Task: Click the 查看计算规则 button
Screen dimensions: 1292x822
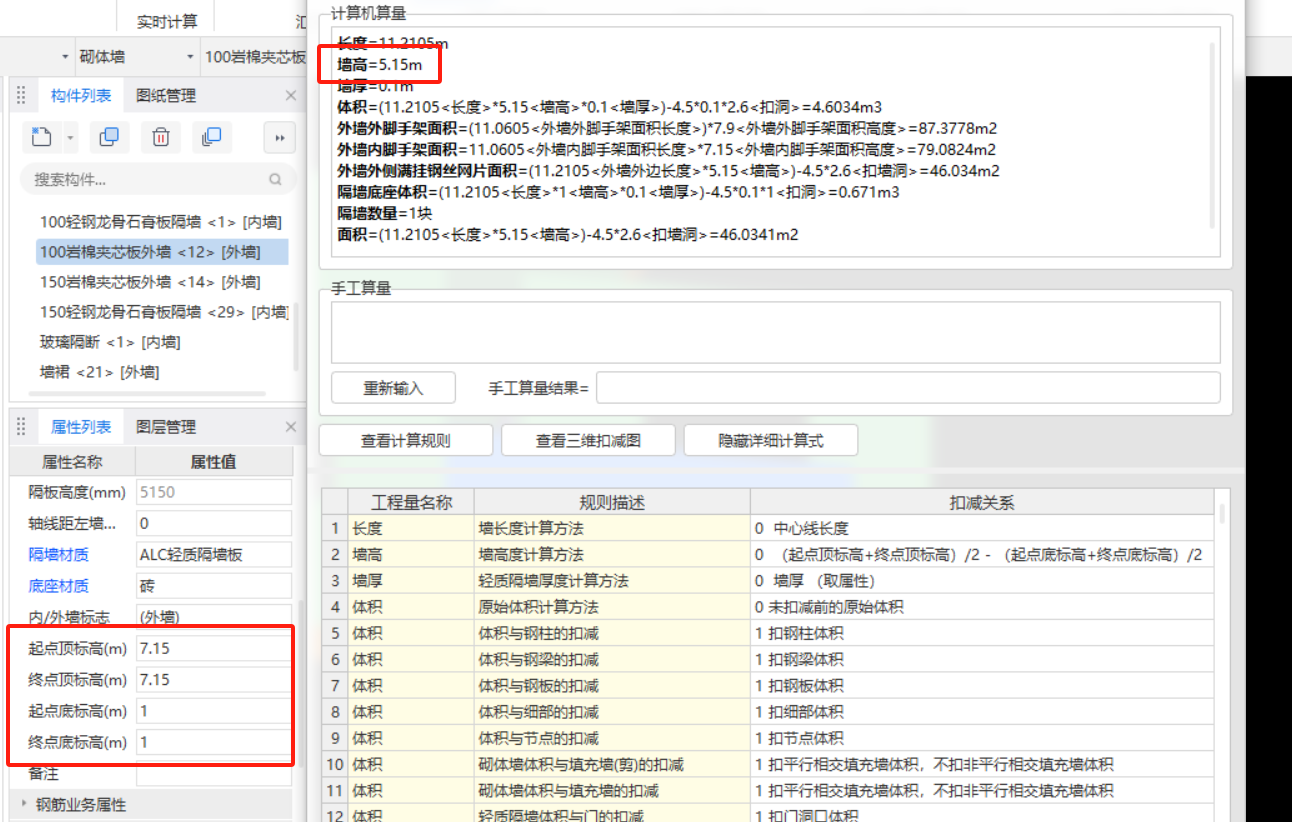Action: point(406,440)
